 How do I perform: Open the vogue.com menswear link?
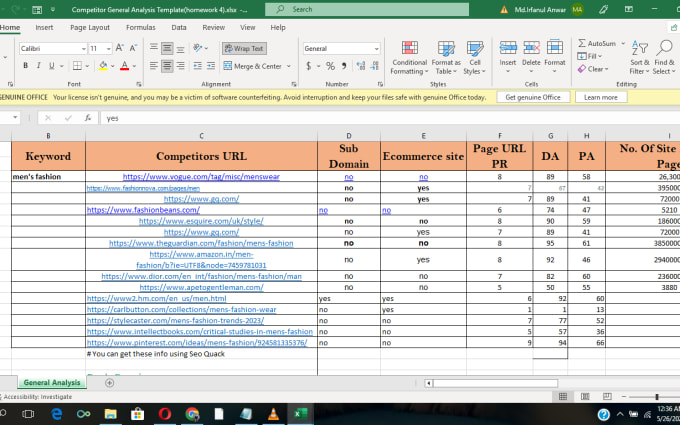(x=201, y=177)
